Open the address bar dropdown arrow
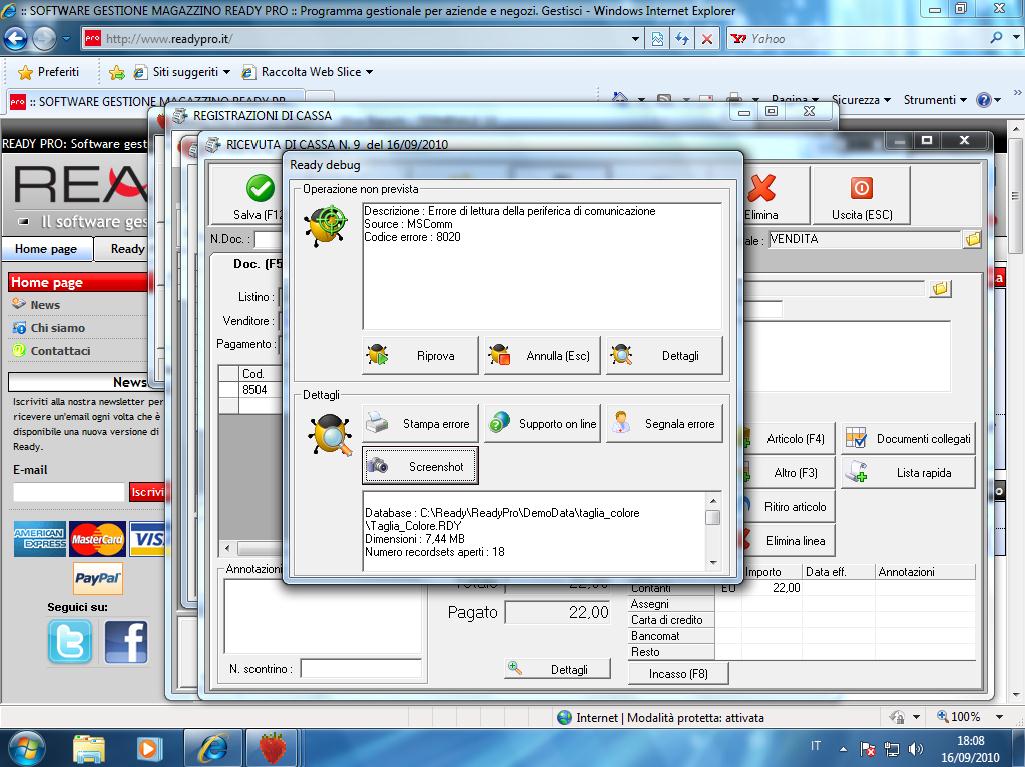 coord(635,39)
